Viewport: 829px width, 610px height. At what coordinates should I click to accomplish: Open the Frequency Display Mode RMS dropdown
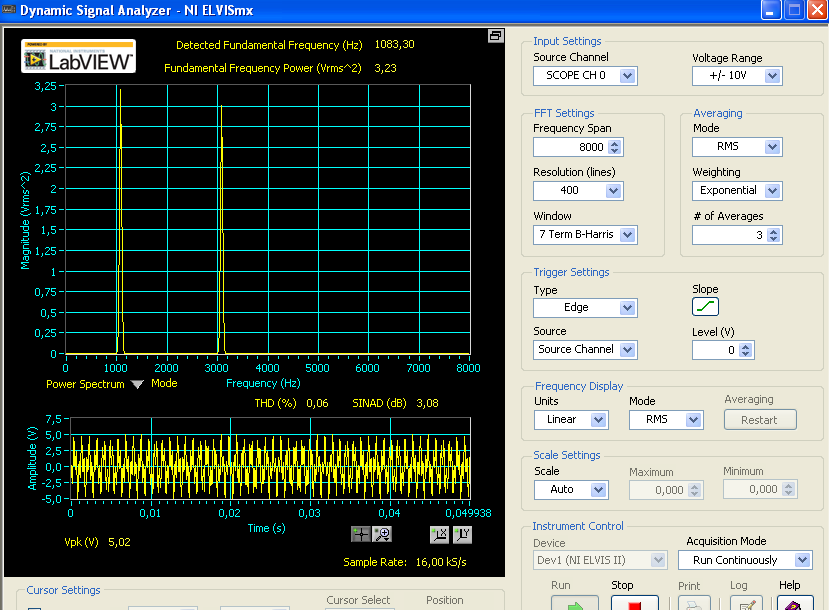(x=693, y=420)
